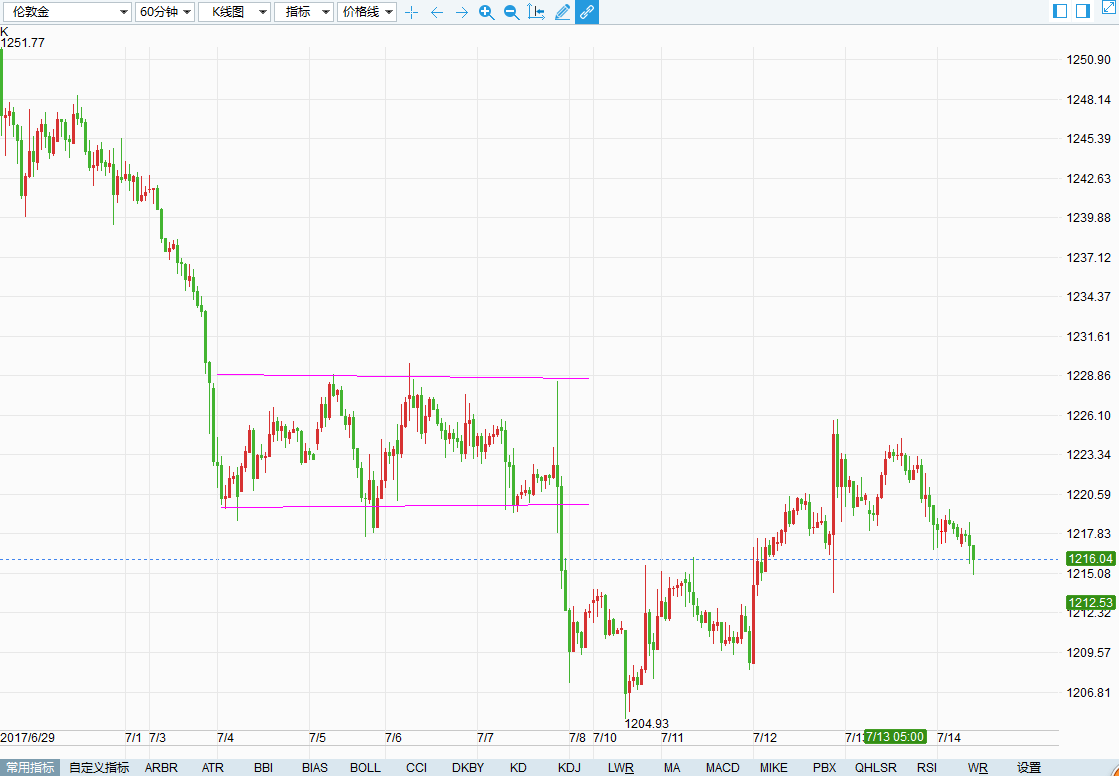Click the upper magenta trend line
This screenshot has width=1119, height=776.
point(400,376)
